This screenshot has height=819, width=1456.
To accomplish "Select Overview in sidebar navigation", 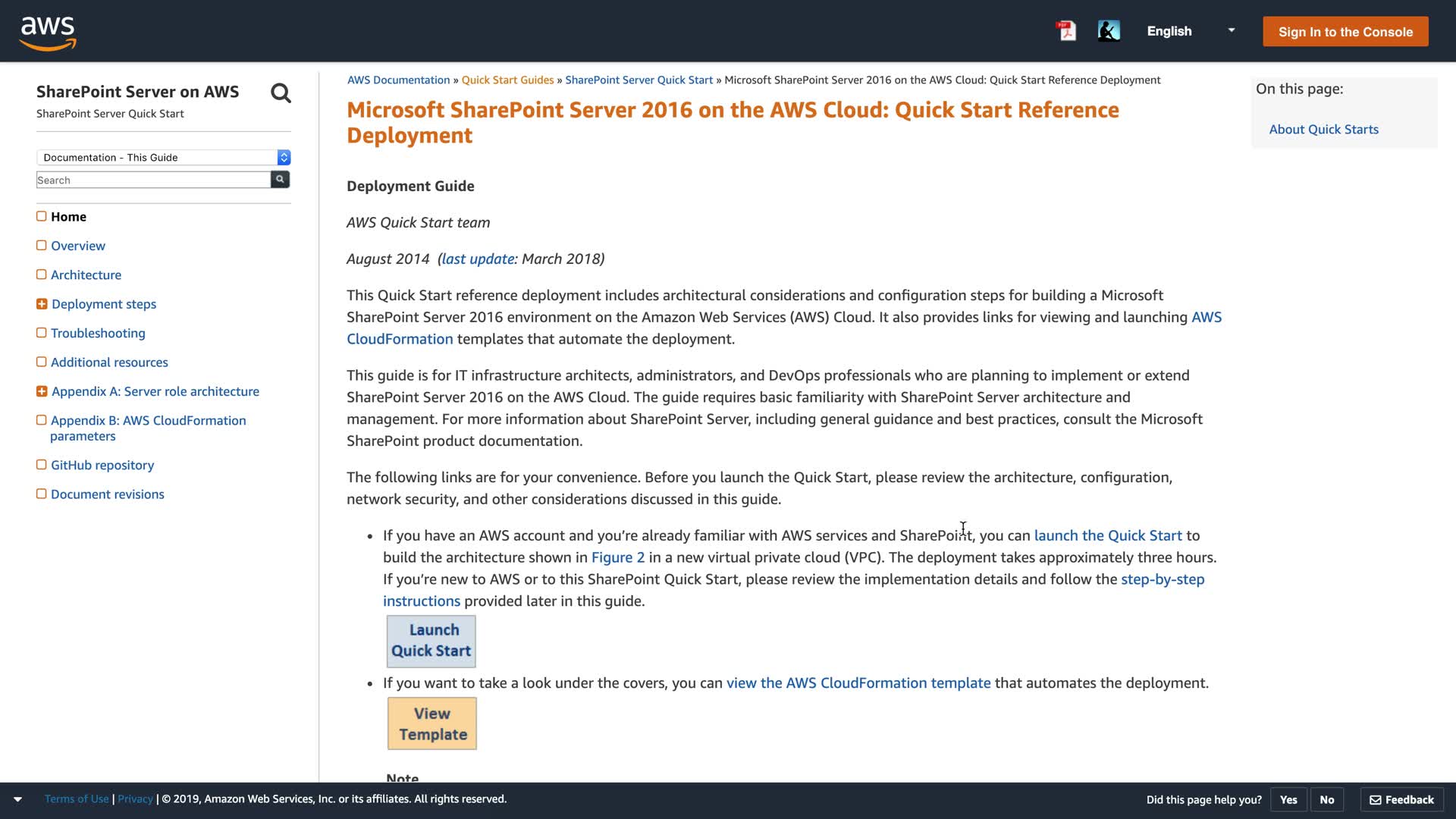I will (78, 246).
